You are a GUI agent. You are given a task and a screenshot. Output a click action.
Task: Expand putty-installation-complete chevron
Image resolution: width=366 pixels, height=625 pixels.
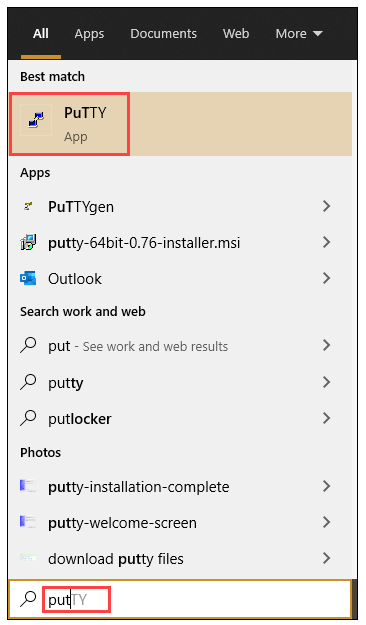point(327,486)
